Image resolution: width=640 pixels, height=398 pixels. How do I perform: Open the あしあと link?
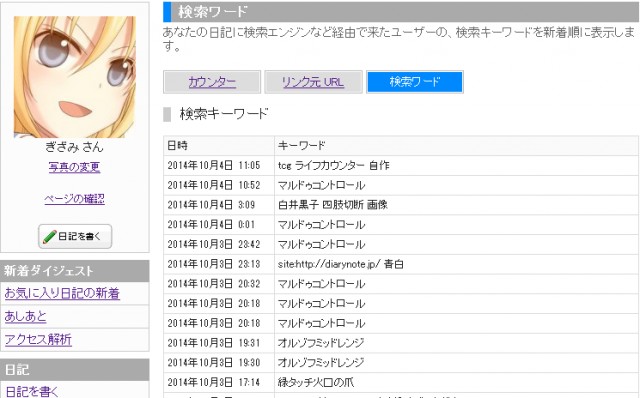(x=25, y=316)
